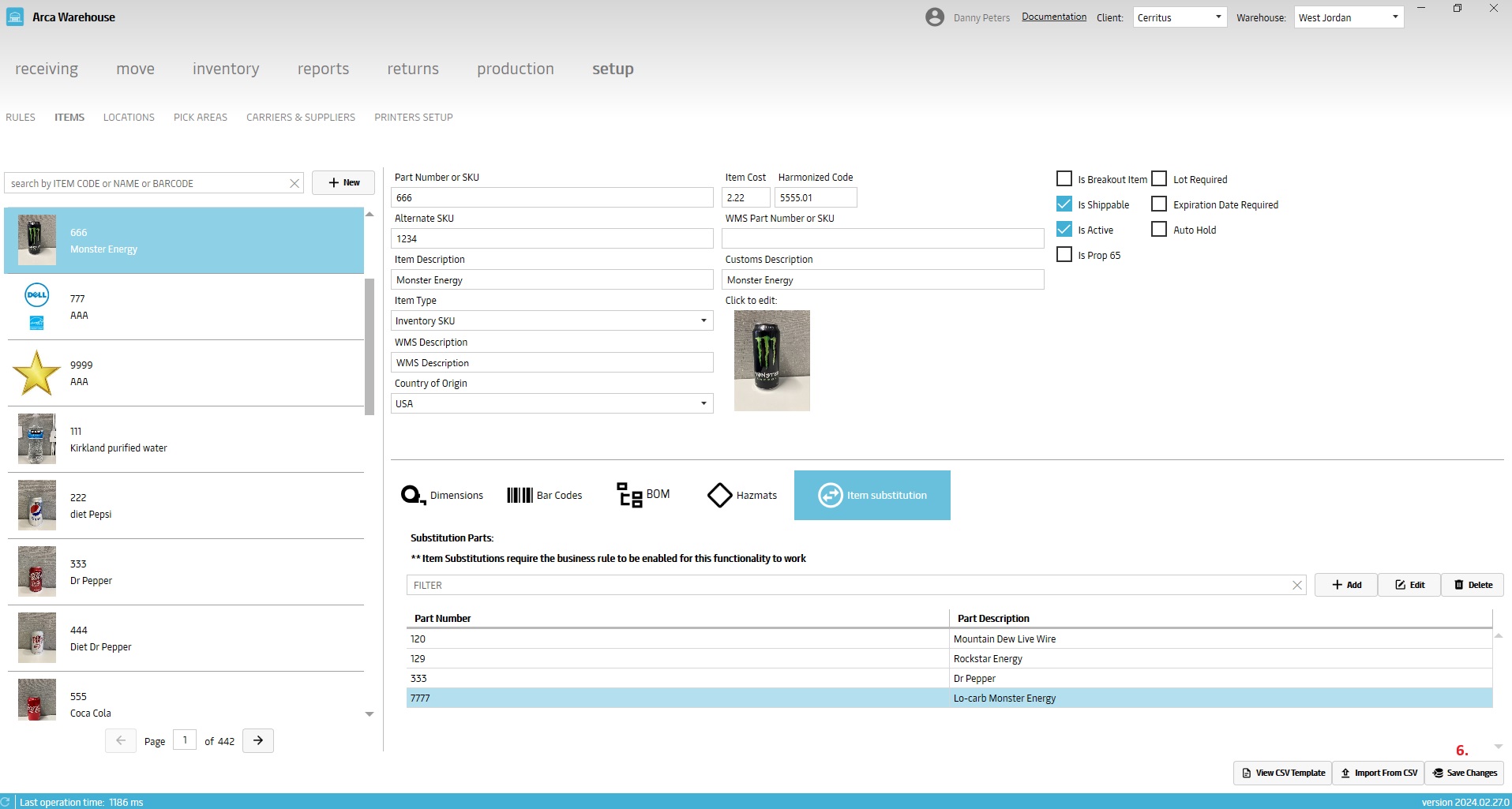Open the reports menu

coord(323,69)
